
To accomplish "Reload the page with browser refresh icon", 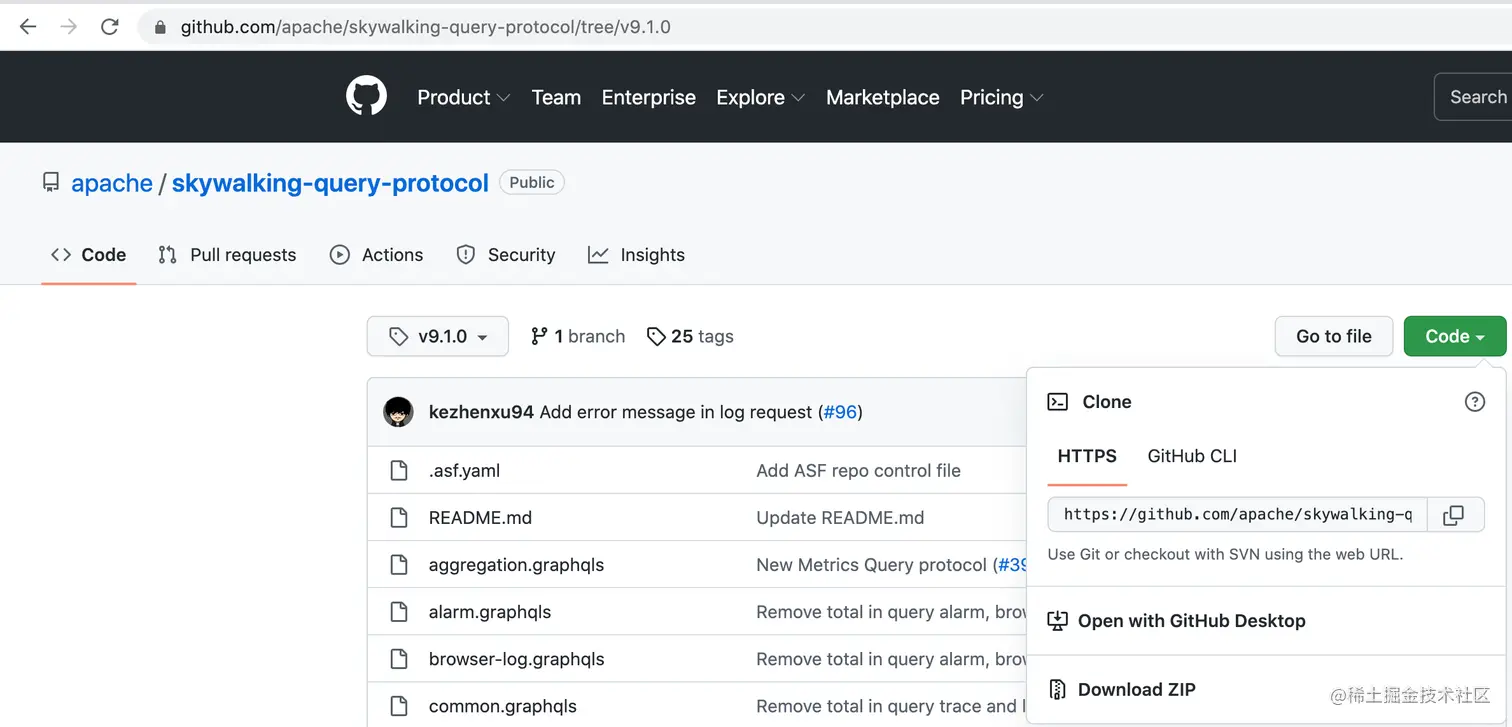I will coord(110,27).
